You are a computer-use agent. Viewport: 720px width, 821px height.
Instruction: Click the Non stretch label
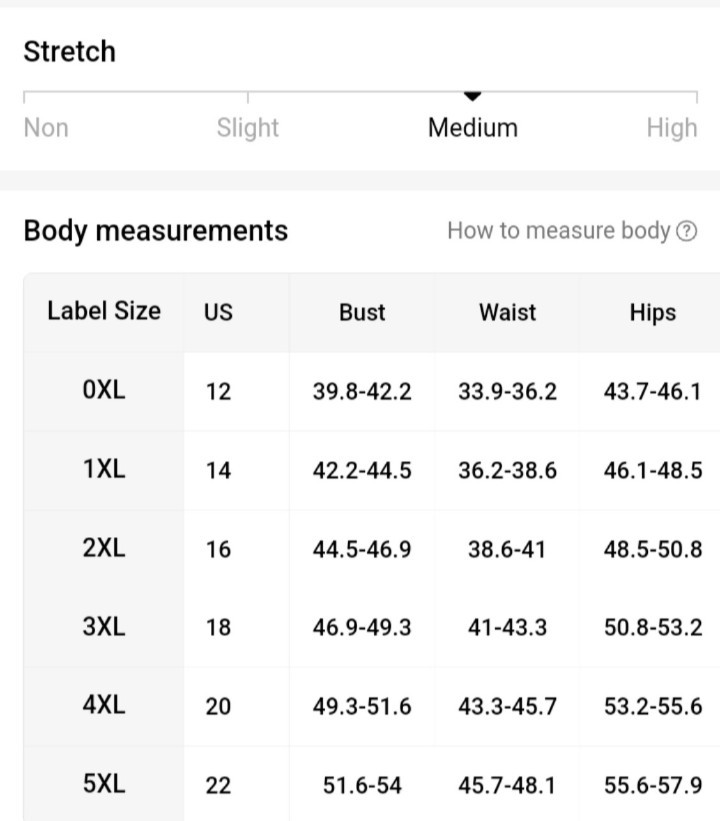click(46, 128)
